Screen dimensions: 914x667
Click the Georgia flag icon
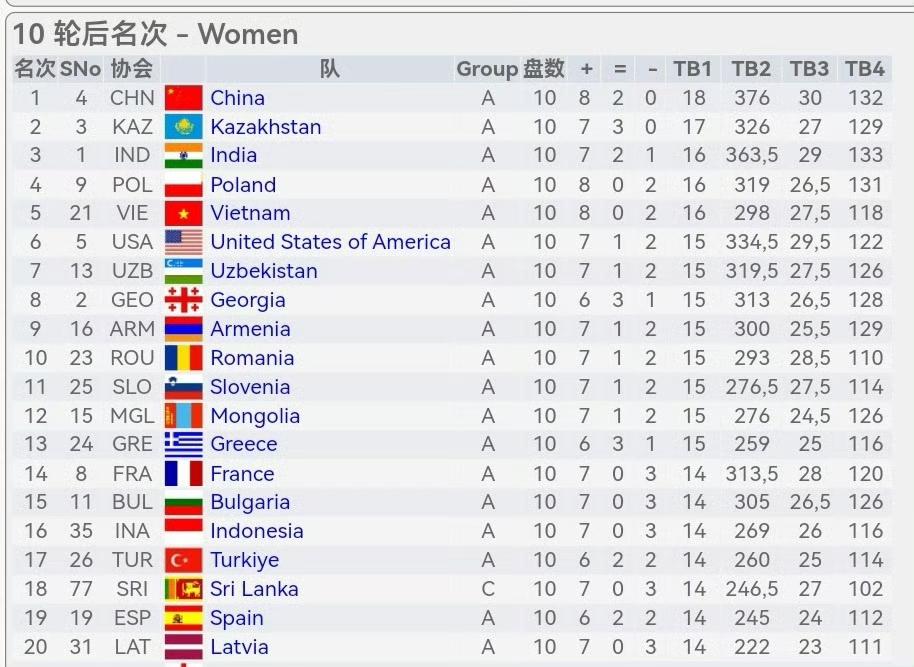pos(184,300)
